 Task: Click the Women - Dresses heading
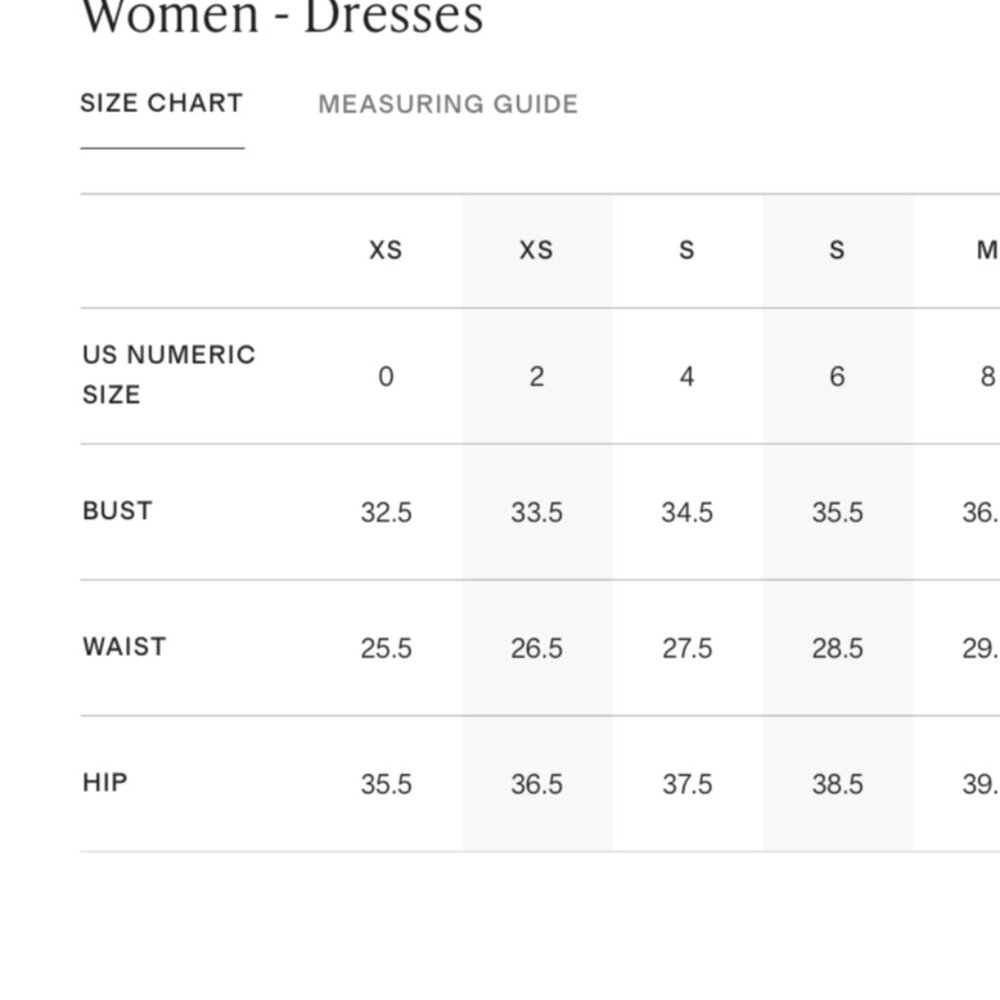click(283, 17)
